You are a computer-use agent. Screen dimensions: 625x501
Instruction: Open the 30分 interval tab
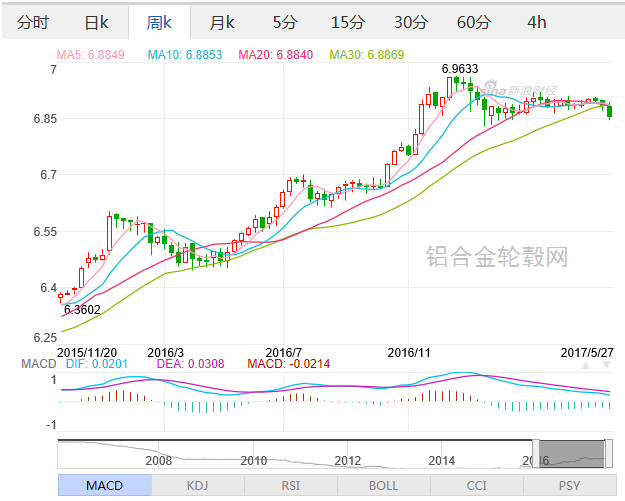(411, 22)
